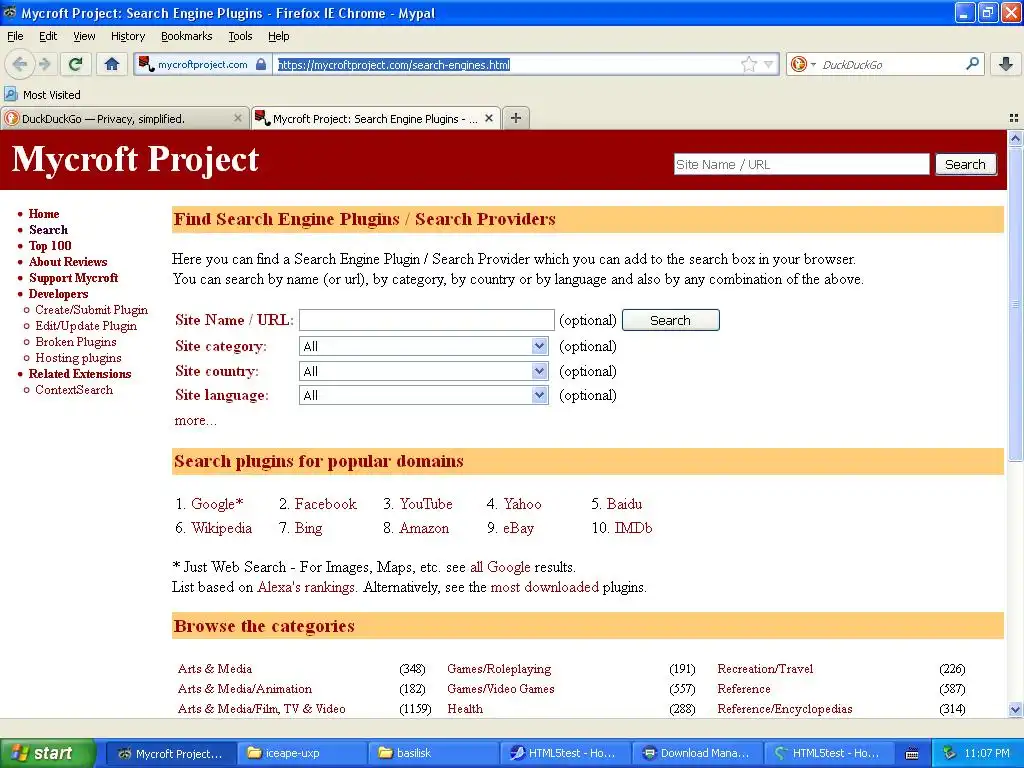Viewport: 1024px width, 768px height.
Task: Open the Bookmarks menu
Action: point(187,36)
